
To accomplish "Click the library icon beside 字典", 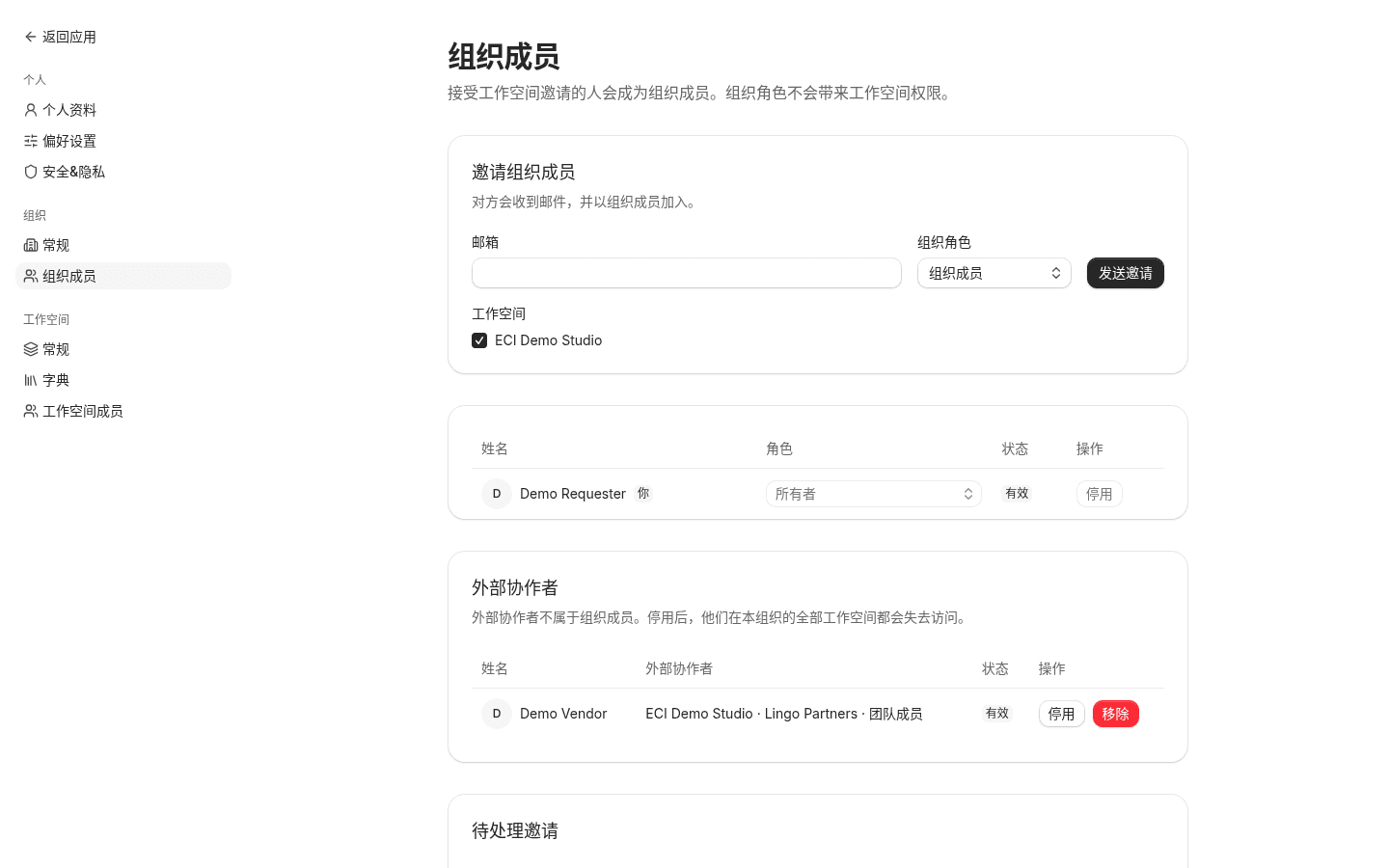I will (31, 380).
